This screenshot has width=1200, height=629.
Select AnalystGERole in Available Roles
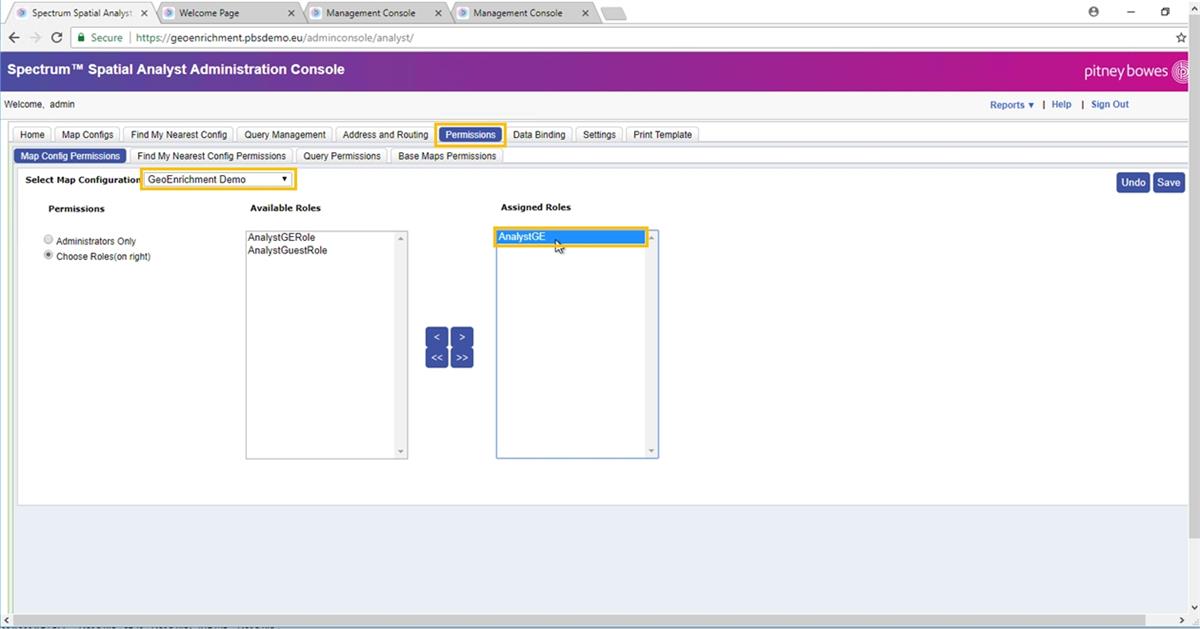pyautogui.click(x=320, y=238)
